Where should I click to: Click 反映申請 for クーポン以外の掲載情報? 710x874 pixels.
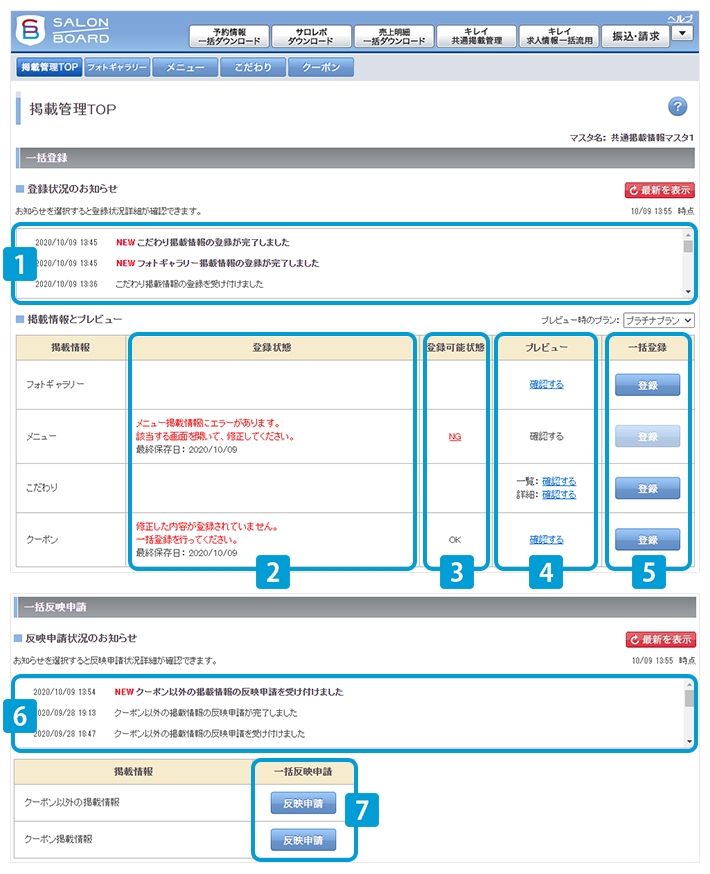pyautogui.click(x=303, y=802)
